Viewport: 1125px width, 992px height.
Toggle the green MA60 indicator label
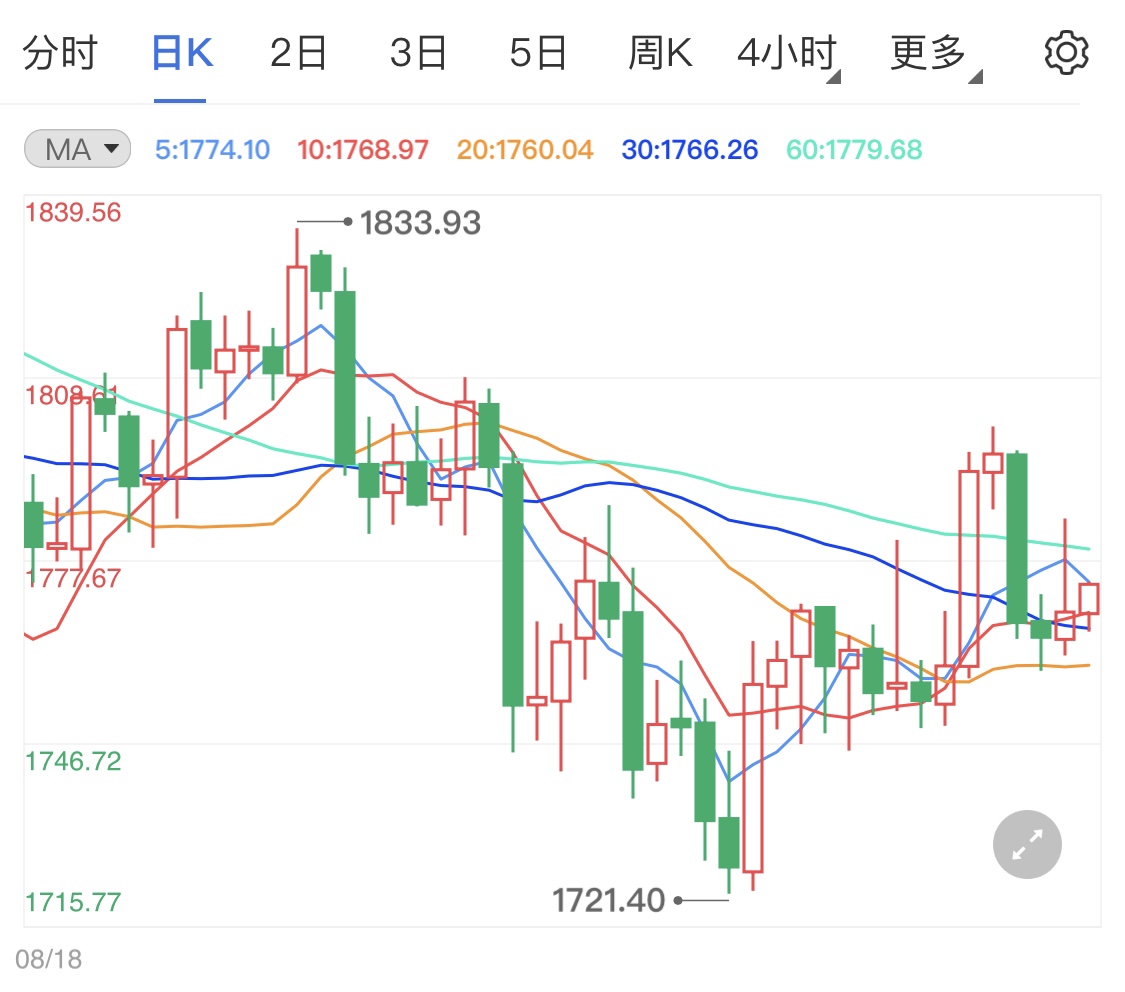click(853, 147)
